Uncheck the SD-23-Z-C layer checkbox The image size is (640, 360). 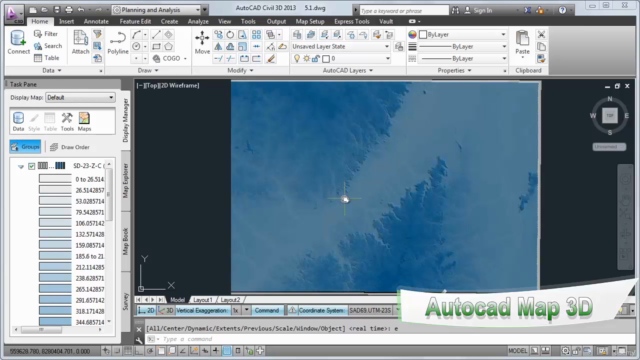[x=31, y=166]
